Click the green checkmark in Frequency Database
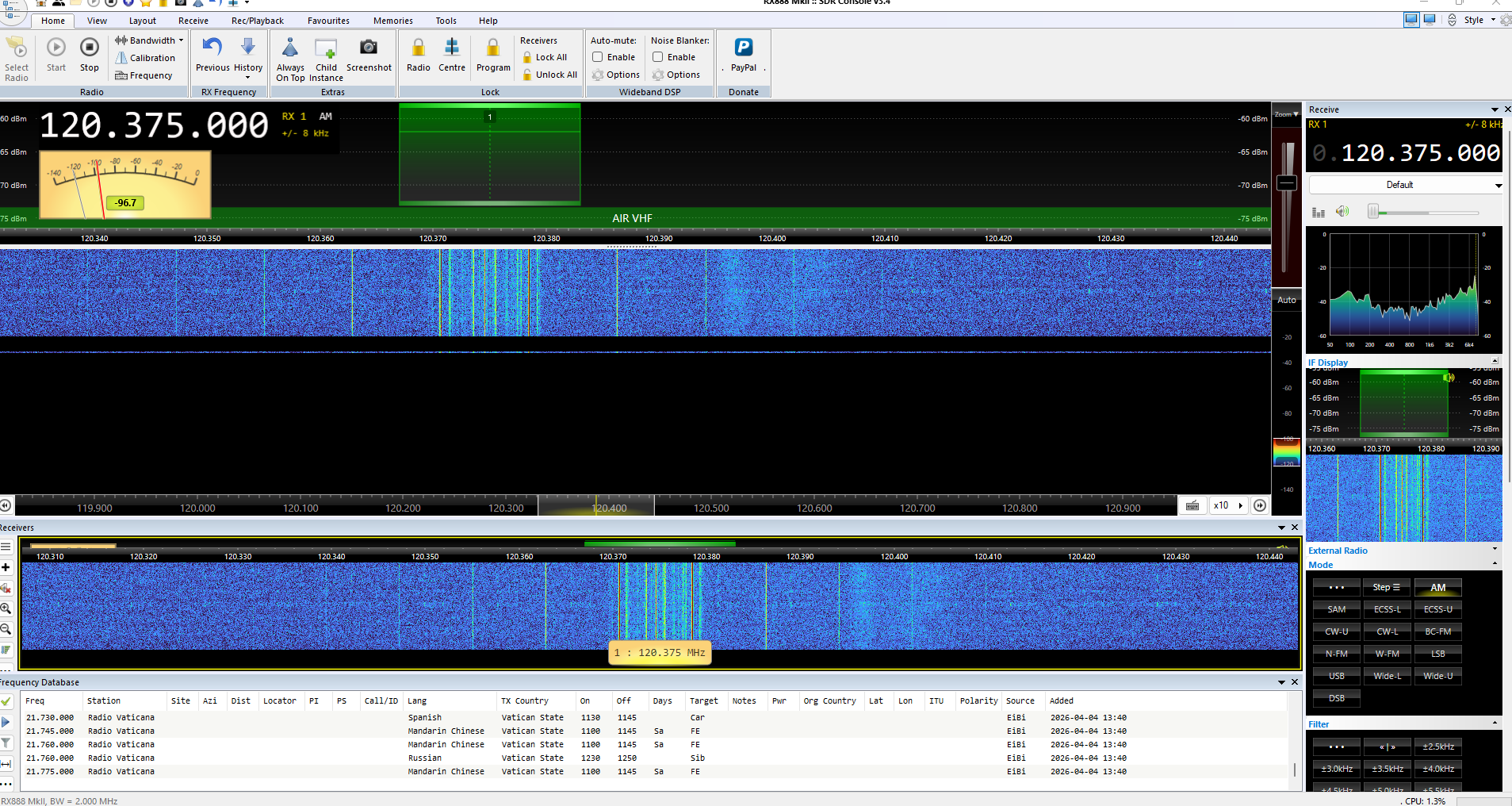Screen dimensions: 1512x806 [6, 701]
